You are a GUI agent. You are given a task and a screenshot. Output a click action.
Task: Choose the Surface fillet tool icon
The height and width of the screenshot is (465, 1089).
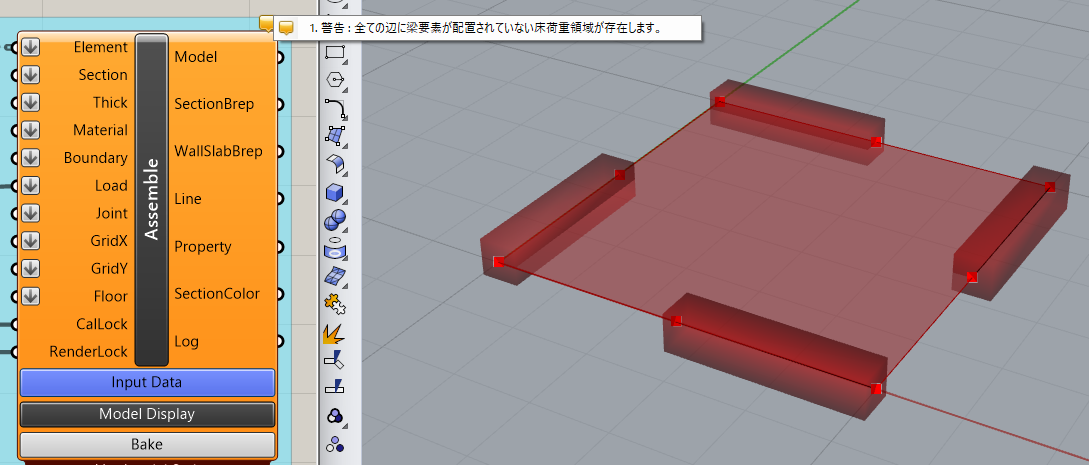(x=335, y=163)
